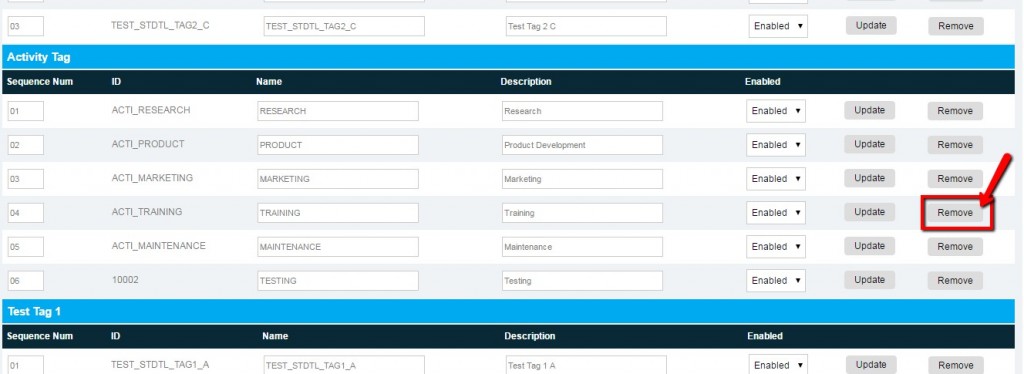This screenshot has height=374, width=1024.
Task: Open Enabled dropdown for 10002 TESTING row
Action: point(776,281)
